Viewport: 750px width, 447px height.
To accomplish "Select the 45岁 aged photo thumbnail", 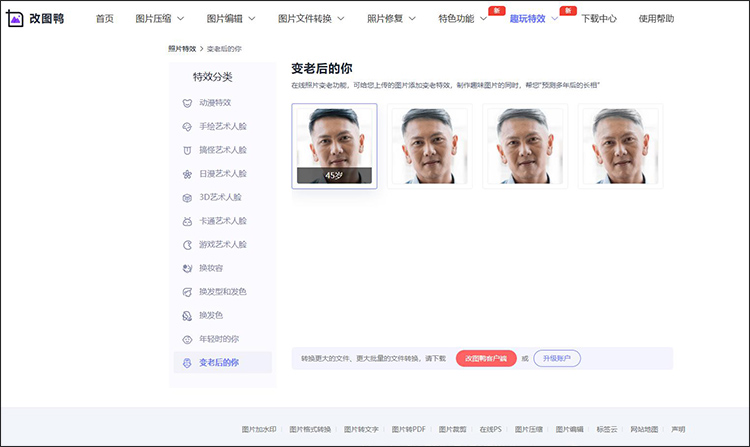I will click(x=334, y=146).
